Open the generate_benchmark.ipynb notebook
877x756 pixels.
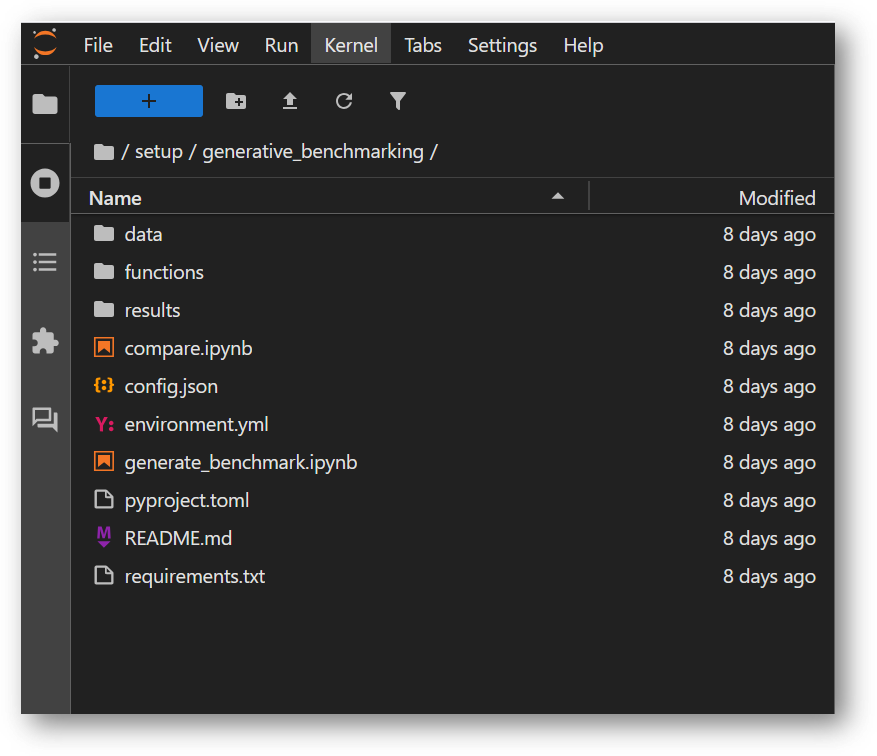point(239,462)
